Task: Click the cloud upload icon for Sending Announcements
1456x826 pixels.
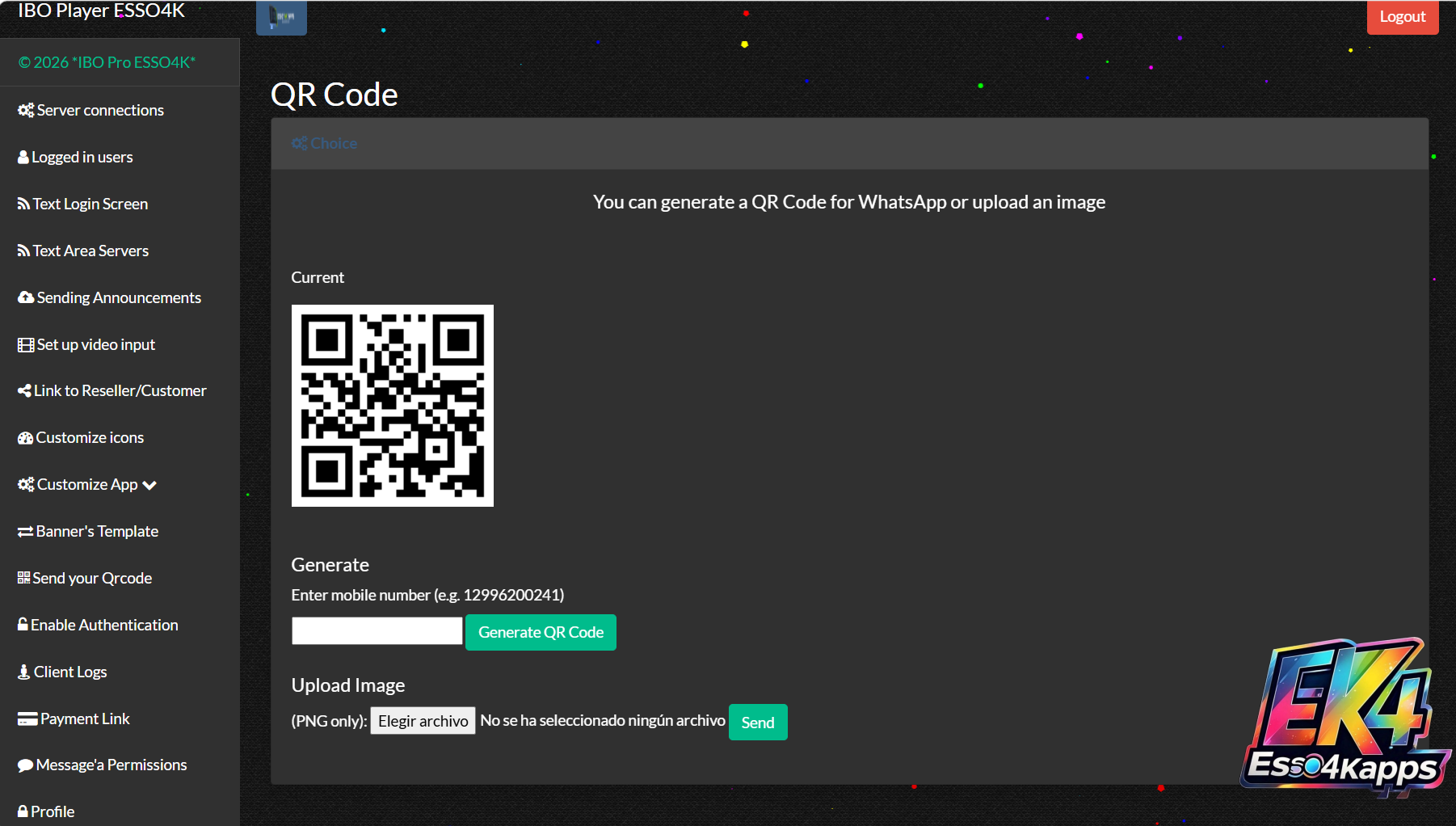Action: click(x=26, y=297)
